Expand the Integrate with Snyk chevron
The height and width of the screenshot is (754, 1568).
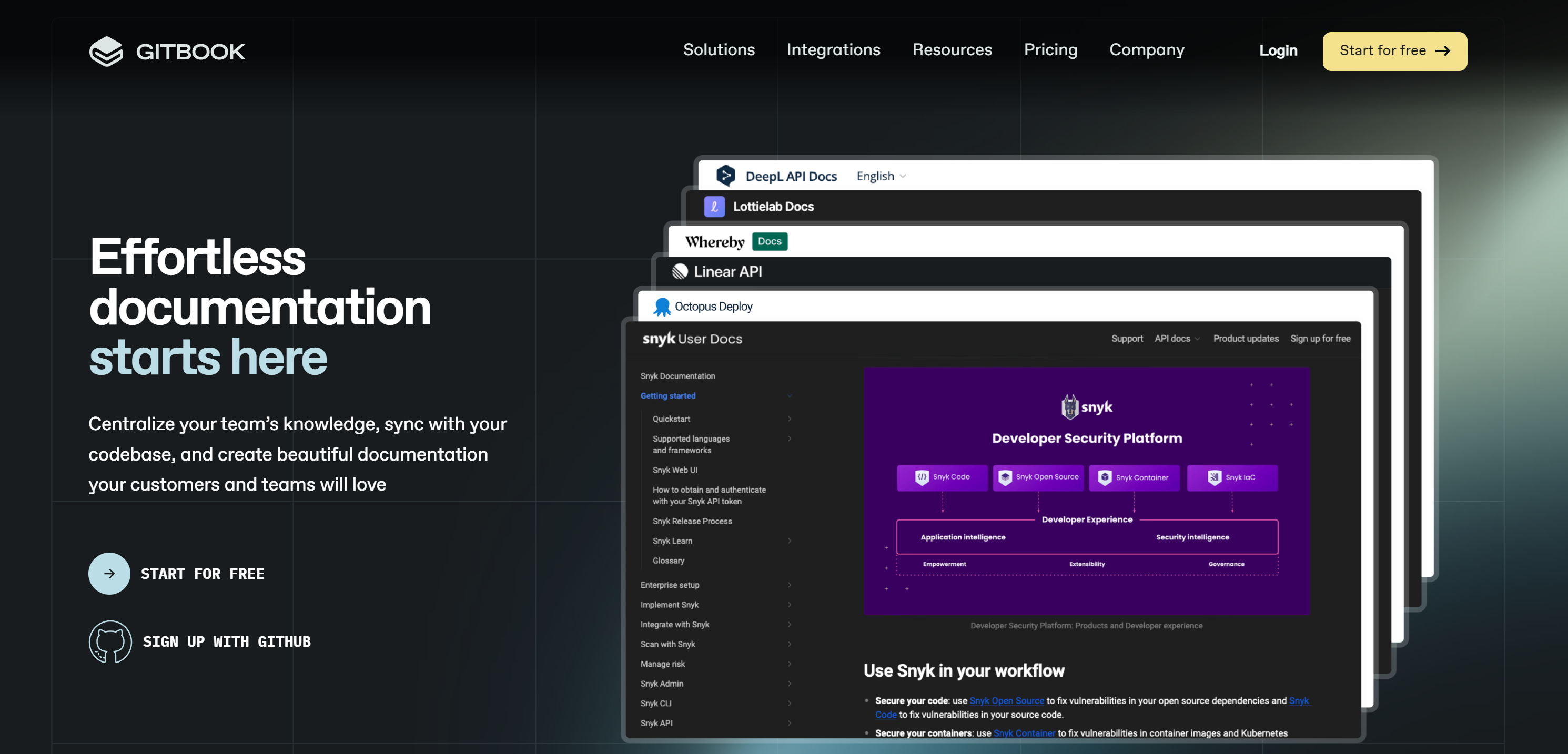[790, 624]
